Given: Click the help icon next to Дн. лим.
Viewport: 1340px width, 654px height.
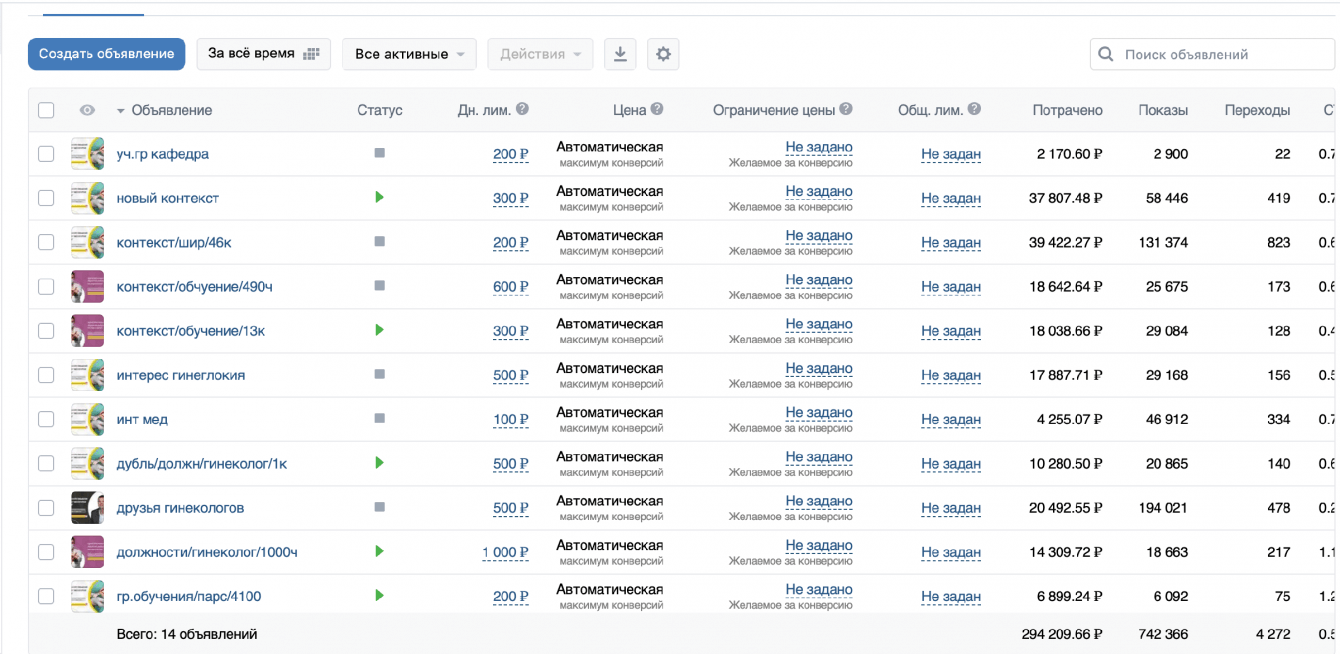Looking at the screenshot, I should pyautogui.click(x=522, y=110).
